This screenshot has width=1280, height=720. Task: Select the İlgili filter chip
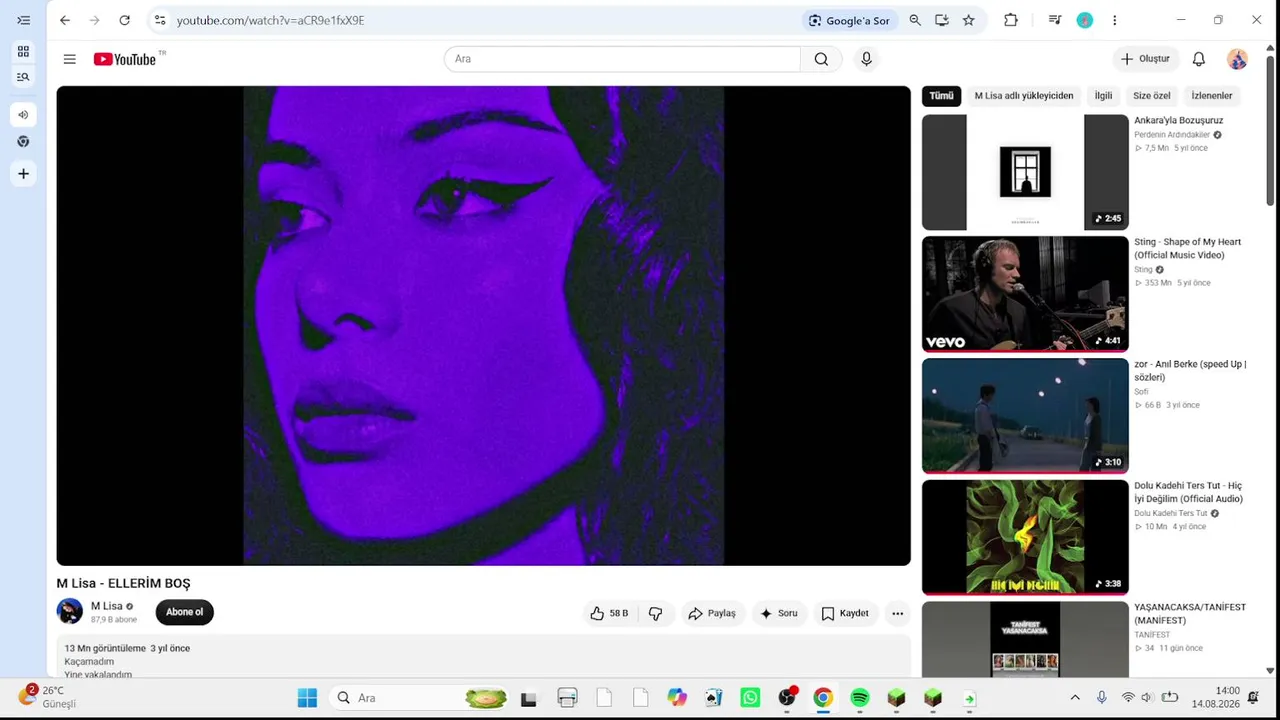coord(1103,96)
